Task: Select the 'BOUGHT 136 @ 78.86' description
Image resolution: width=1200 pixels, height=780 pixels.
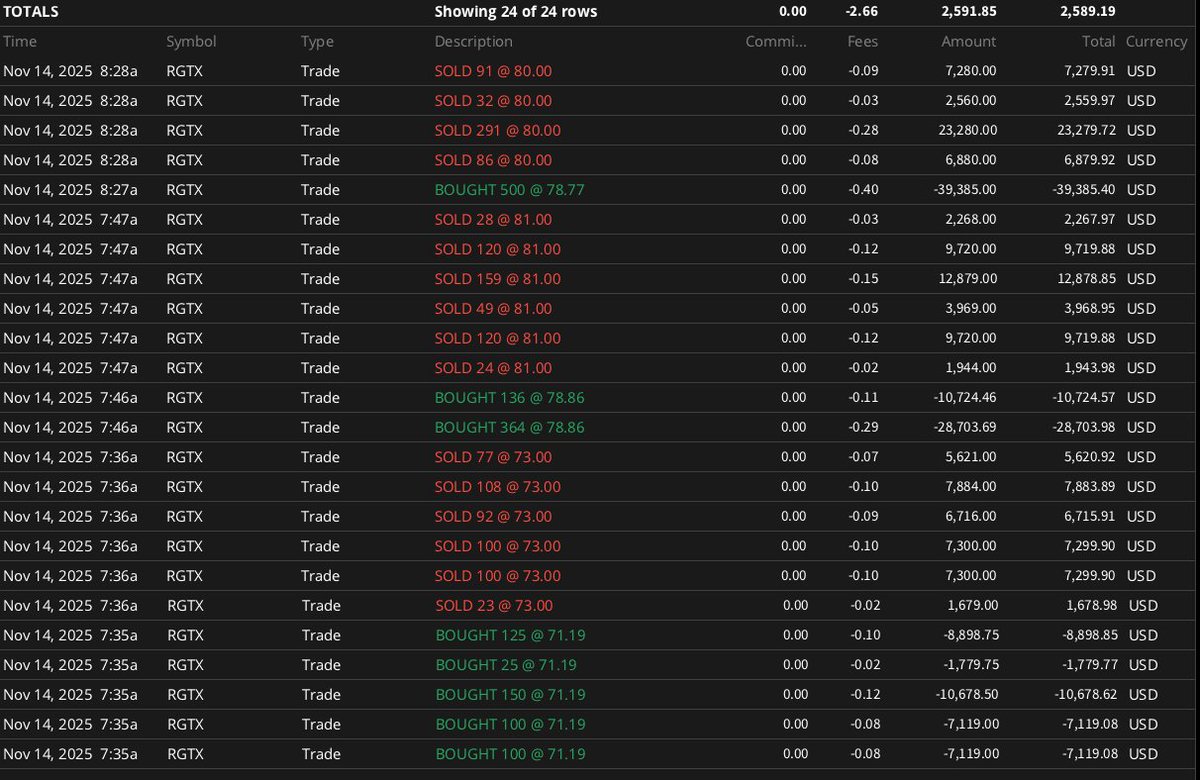Action: (x=510, y=398)
